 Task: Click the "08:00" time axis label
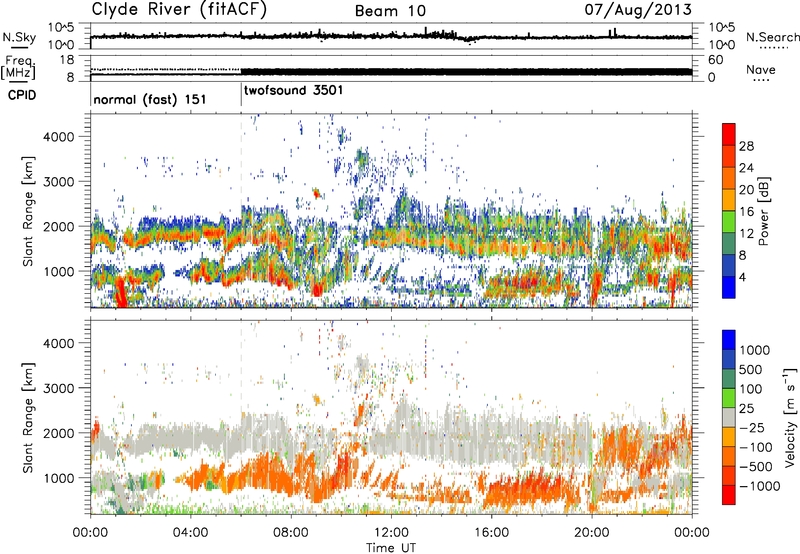click(x=291, y=533)
